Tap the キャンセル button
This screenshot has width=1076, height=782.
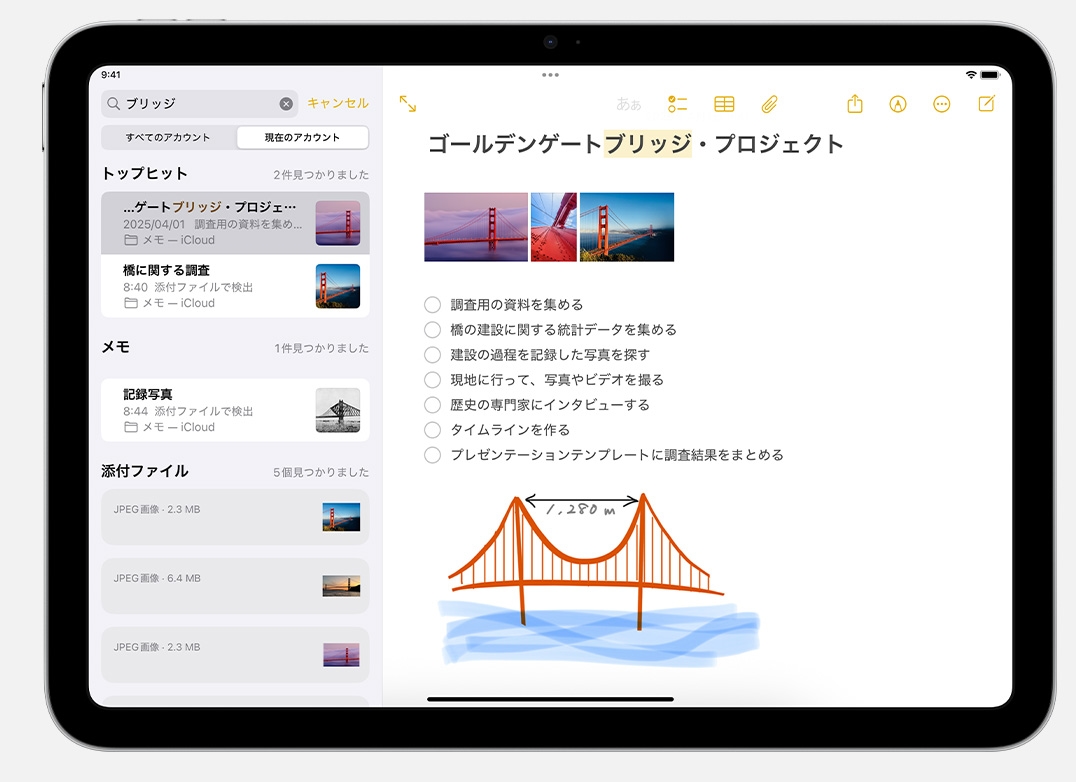pos(337,104)
